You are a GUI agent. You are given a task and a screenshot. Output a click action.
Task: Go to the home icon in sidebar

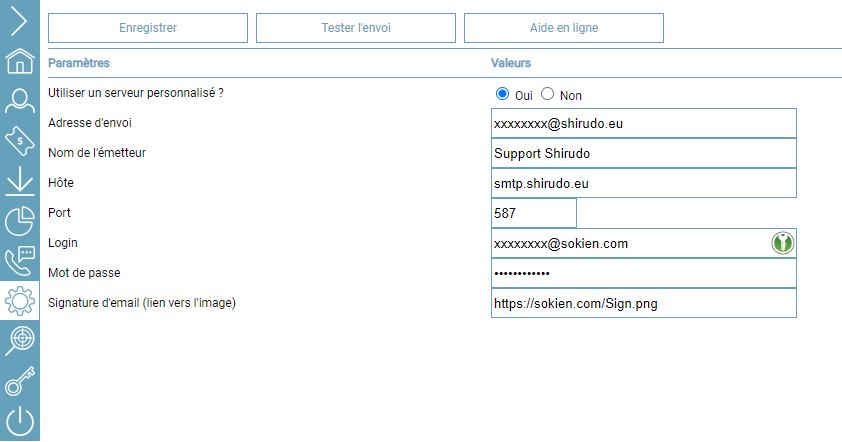[19, 61]
